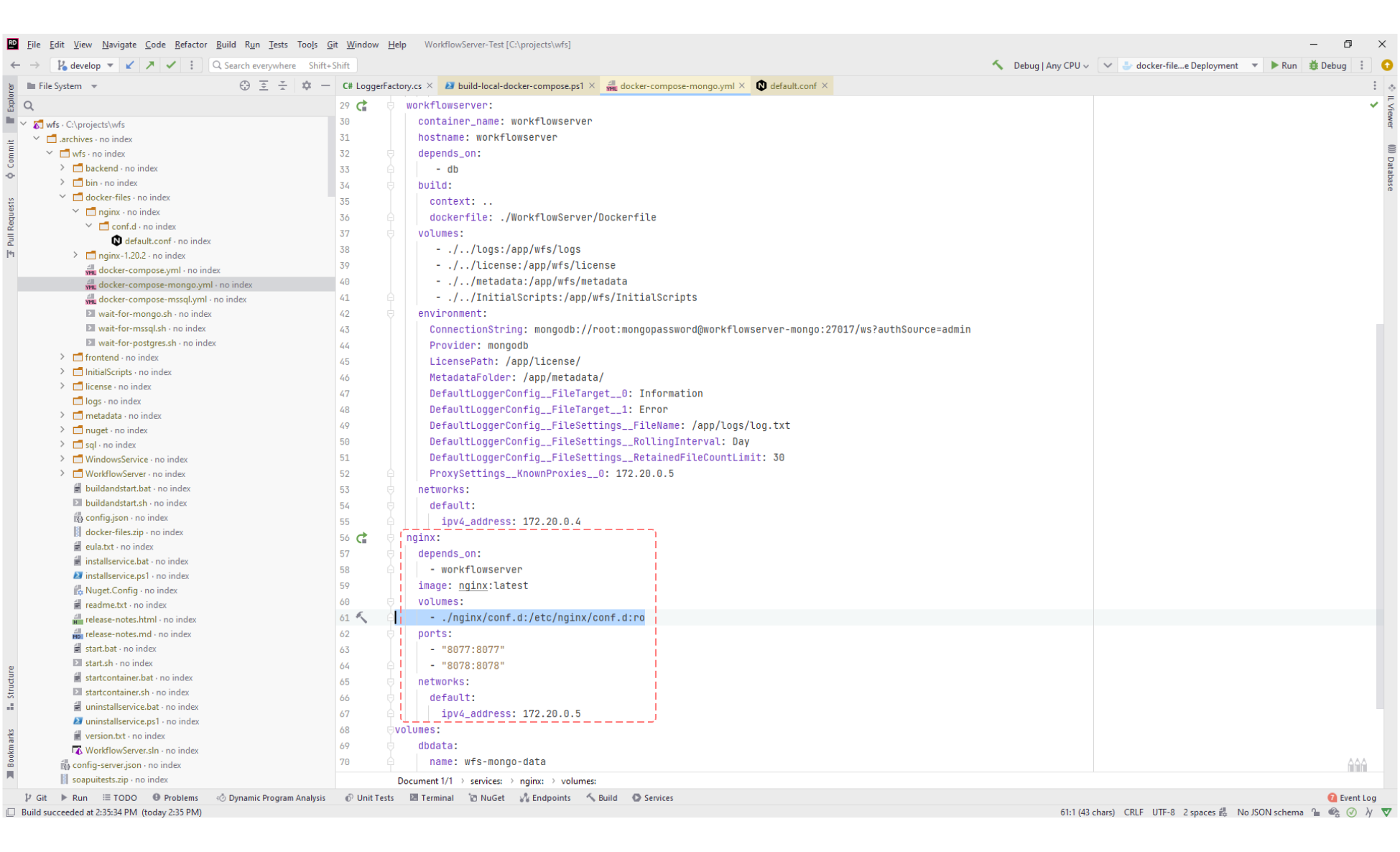Click the run gutter icon on line 56

pos(362,538)
